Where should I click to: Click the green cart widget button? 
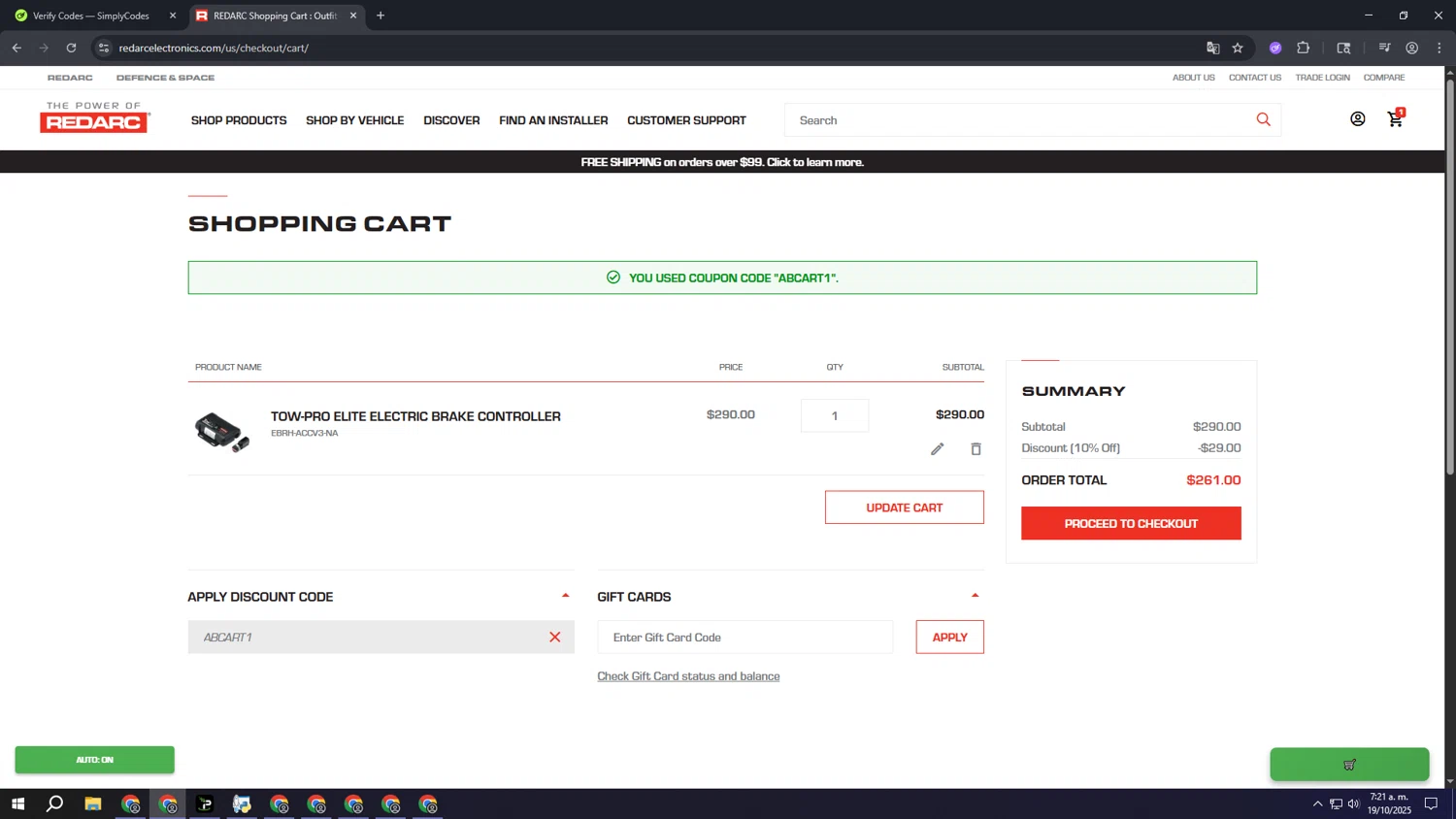1349,765
